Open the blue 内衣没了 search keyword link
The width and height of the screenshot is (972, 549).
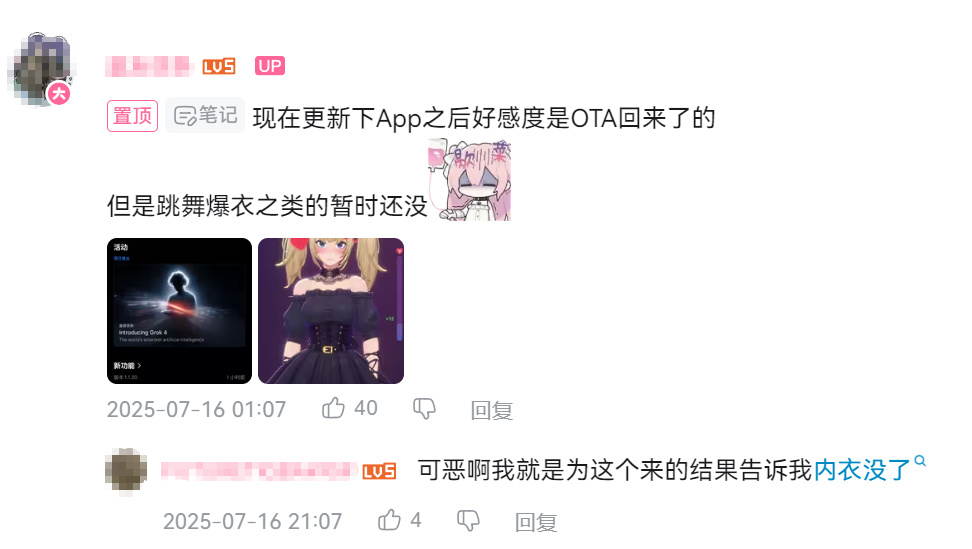862,470
